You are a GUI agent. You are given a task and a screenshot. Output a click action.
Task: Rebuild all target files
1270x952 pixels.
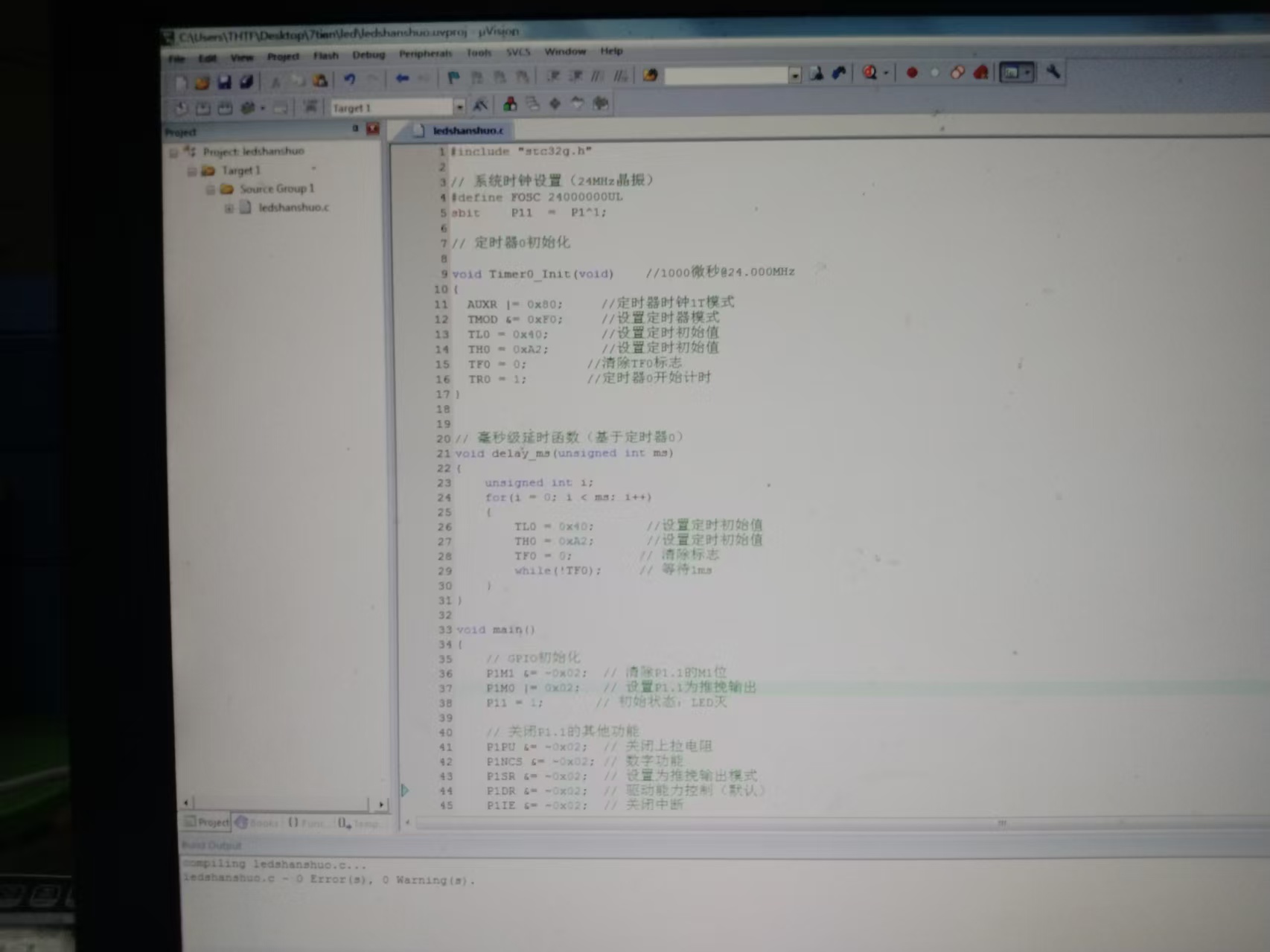pyautogui.click(x=225, y=109)
